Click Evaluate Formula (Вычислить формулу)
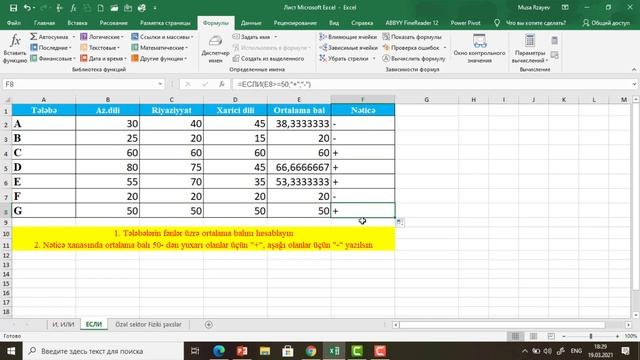 point(414,58)
